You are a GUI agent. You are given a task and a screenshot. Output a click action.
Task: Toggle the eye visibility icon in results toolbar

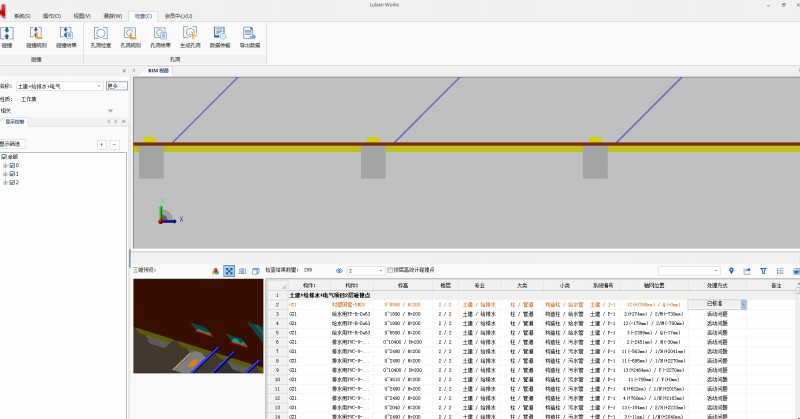click(339, 271)
